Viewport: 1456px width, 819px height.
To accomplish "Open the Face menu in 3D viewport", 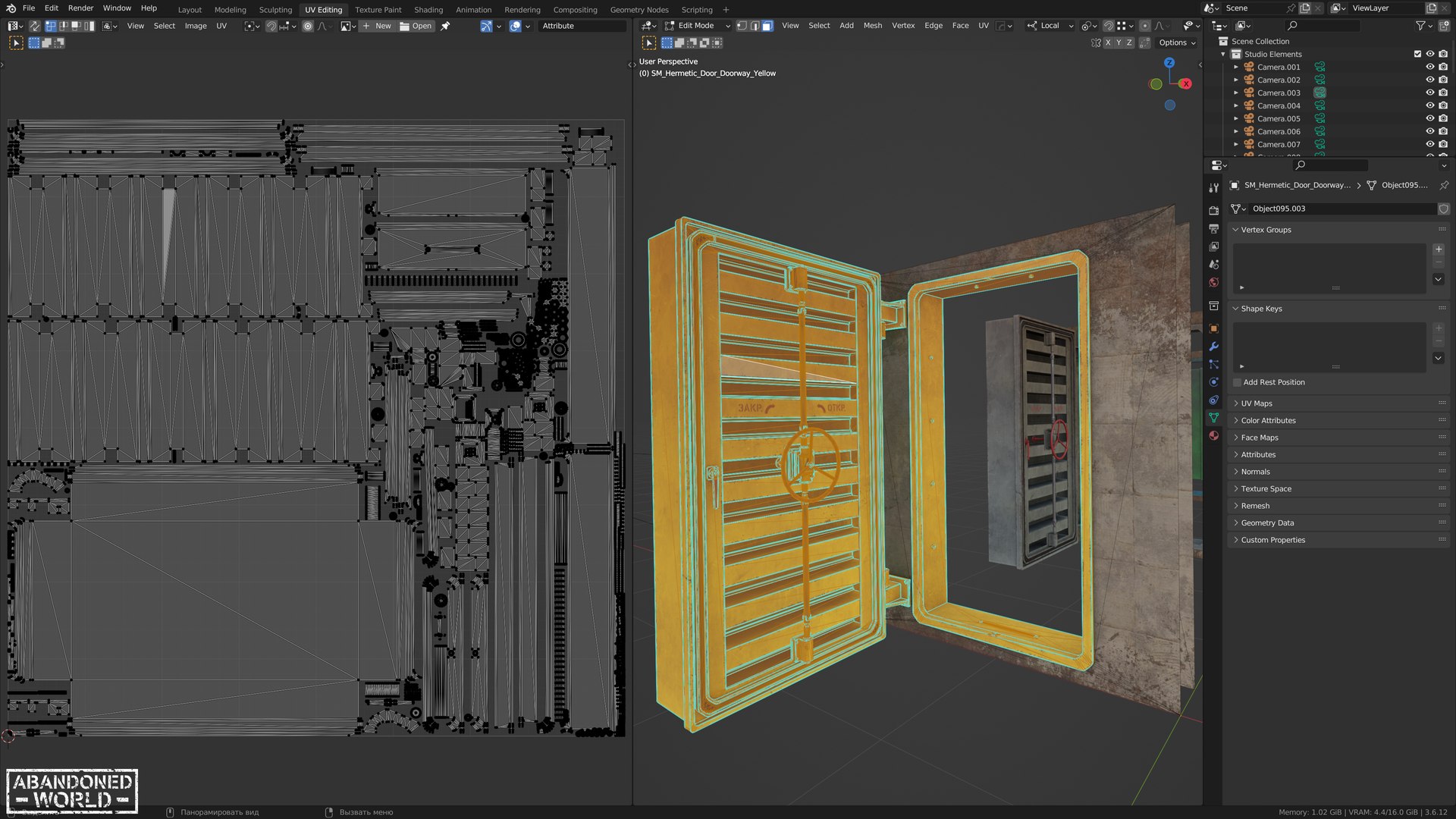I will point(960,26).
